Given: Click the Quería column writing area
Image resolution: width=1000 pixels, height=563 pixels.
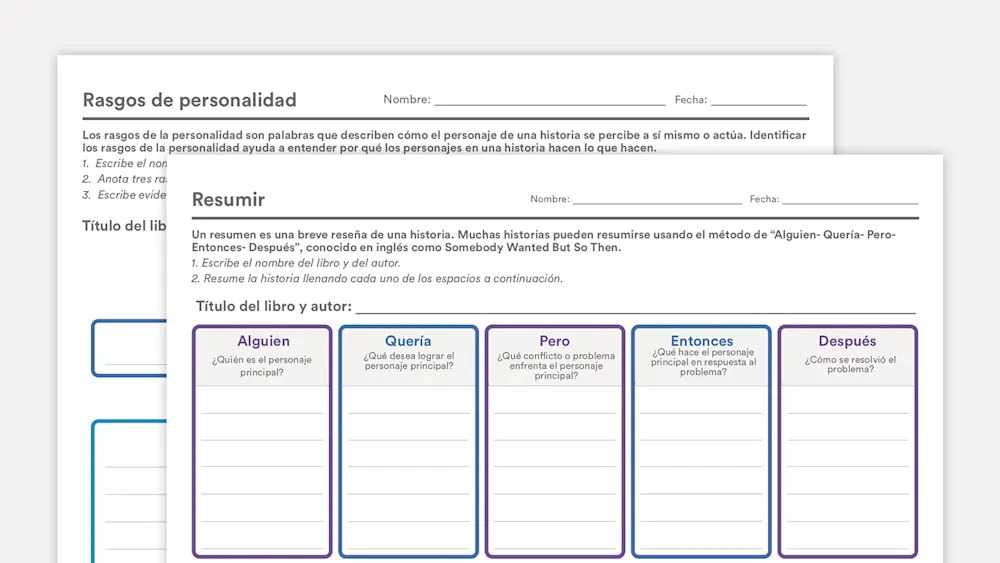Looking at the screenshot, I should (408, 469).
